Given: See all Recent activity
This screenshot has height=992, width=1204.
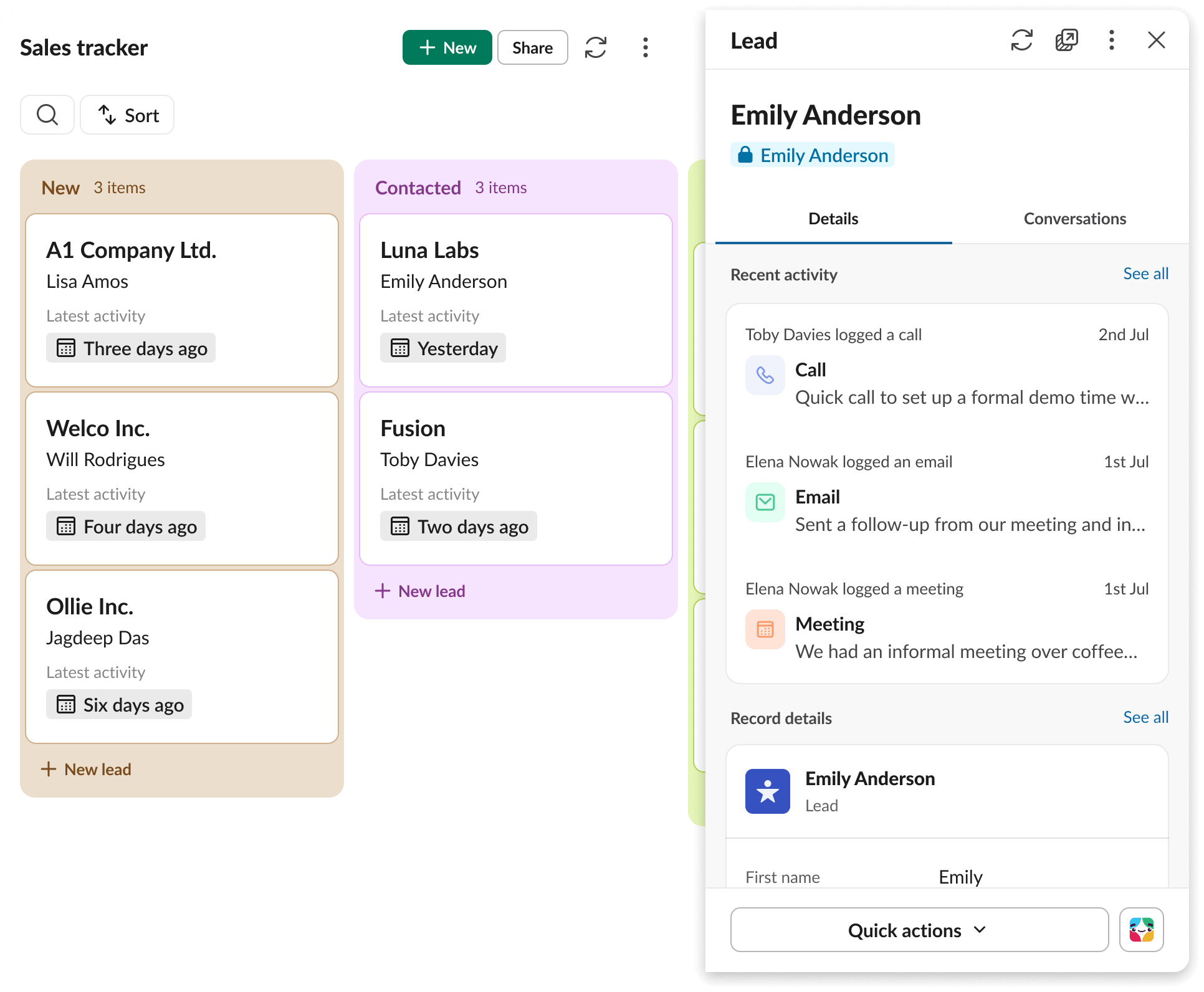Looking at the screenshot, I should pos(1145,274).
